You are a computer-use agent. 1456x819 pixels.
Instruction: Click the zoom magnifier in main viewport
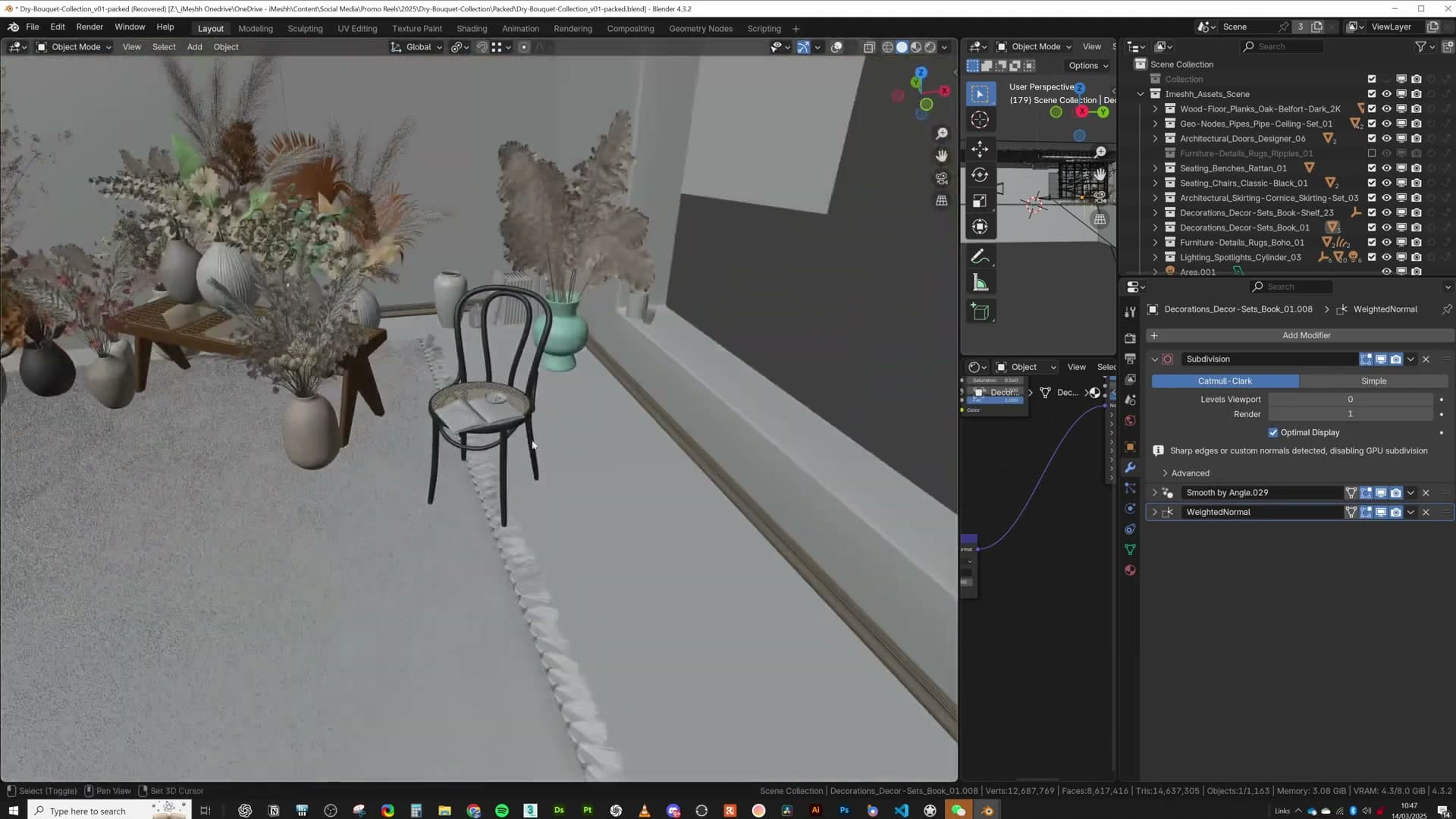pos(942,133)
